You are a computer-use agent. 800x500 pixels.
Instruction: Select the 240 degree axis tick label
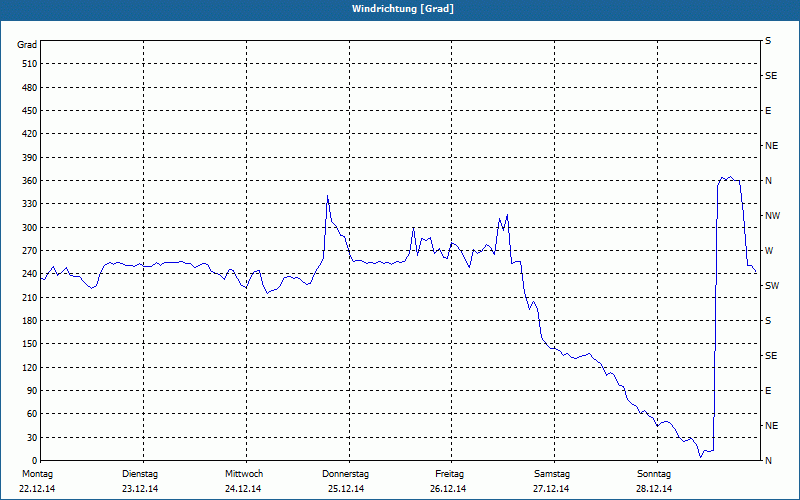pos(29,274)
